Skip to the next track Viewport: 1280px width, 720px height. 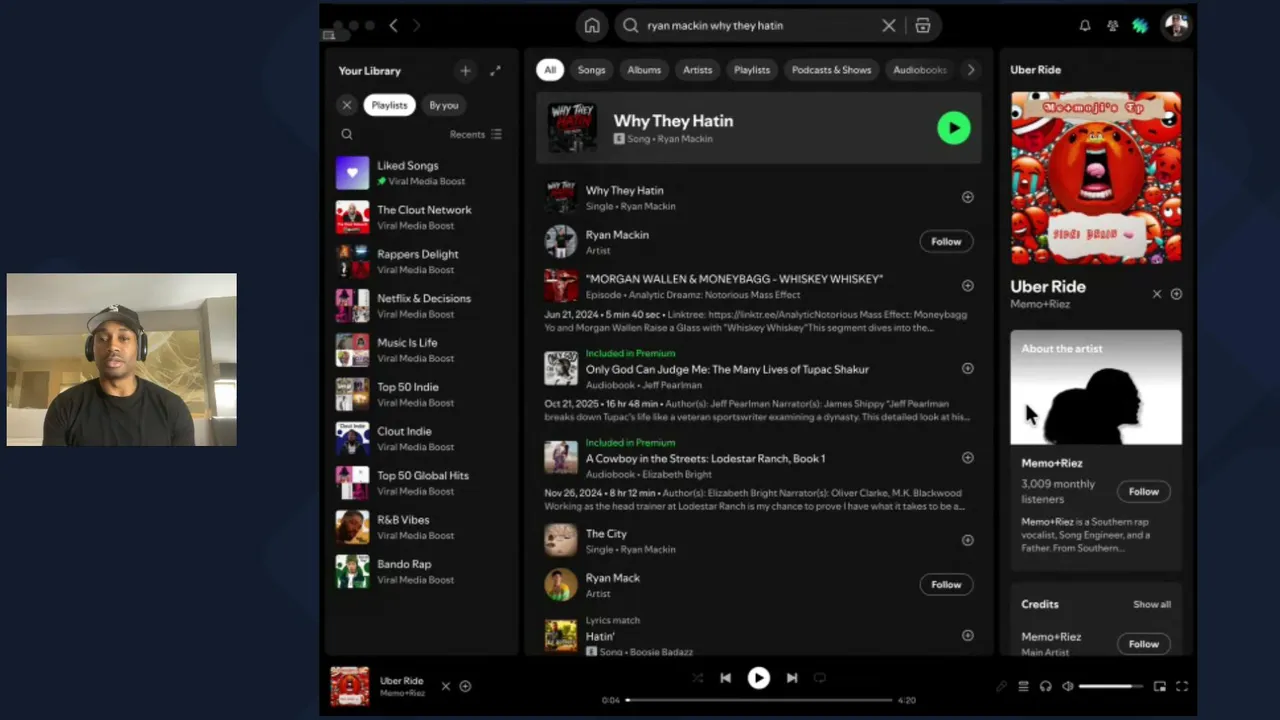(x=792, y=678)
